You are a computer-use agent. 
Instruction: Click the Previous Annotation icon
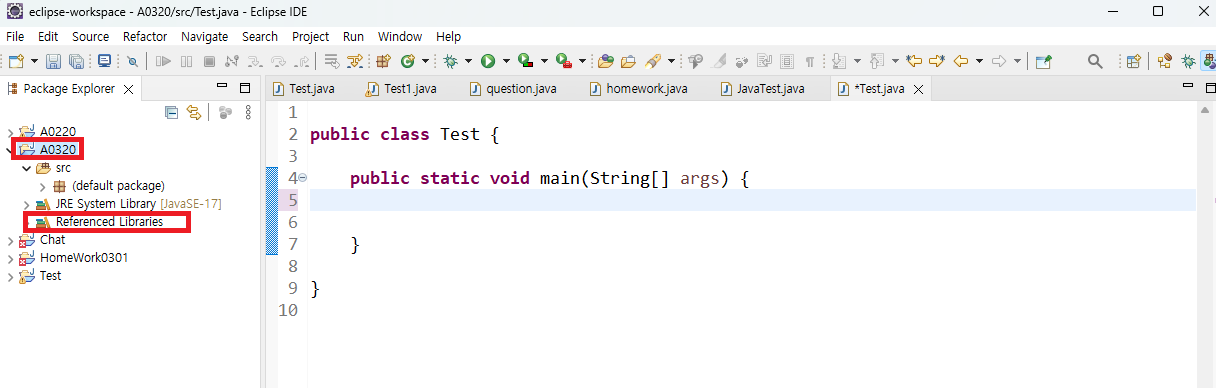(x=877, y=61)
